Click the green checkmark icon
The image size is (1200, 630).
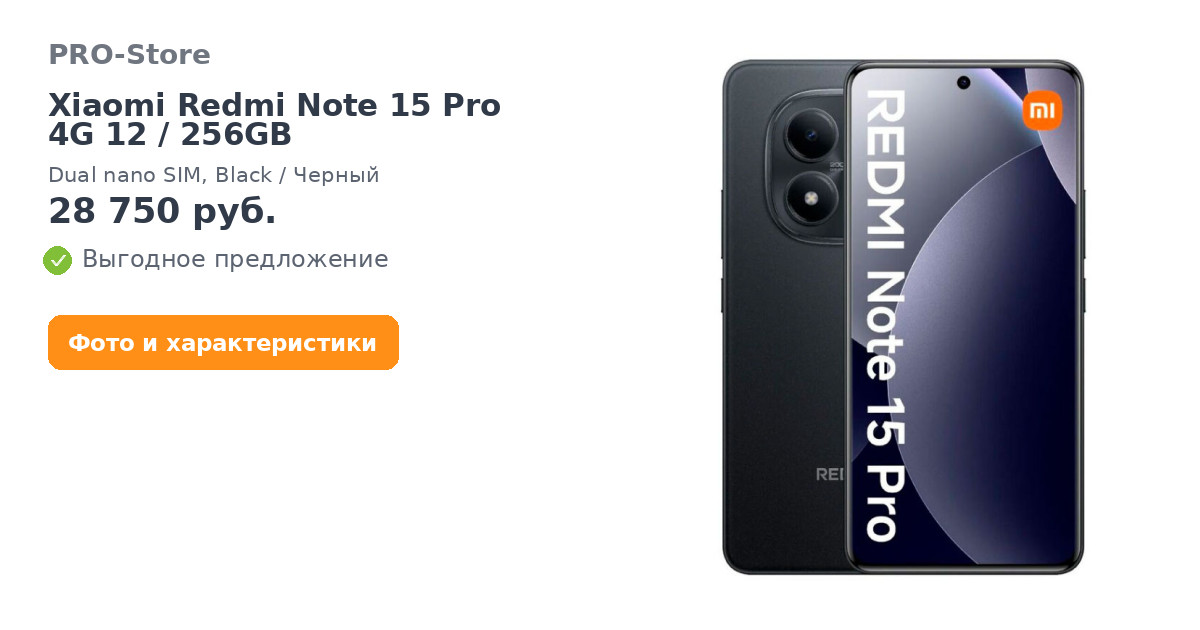click(57, 260)
